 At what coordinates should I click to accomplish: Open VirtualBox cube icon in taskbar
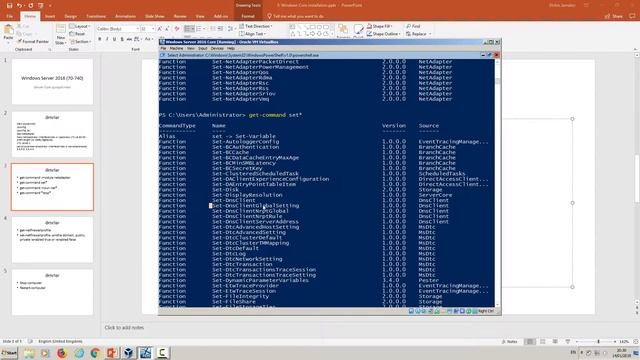pyautogui.click(x=129, y=353)
